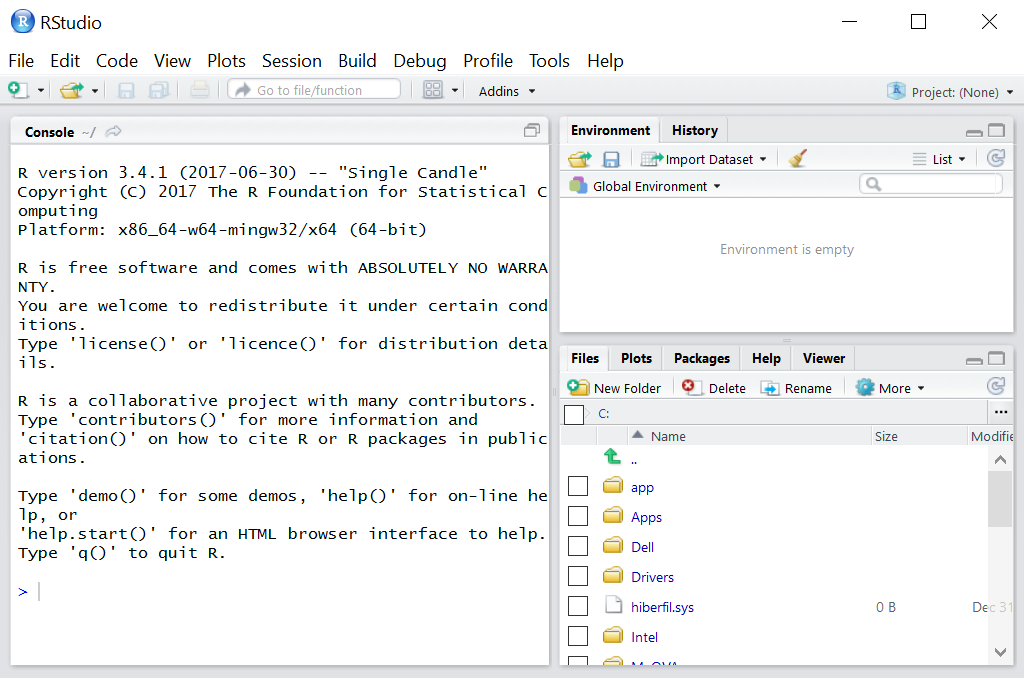Open the Global Environment dropdown
Image resolution: width=1024 pixels, height=678 pixels.
point(643,185)
